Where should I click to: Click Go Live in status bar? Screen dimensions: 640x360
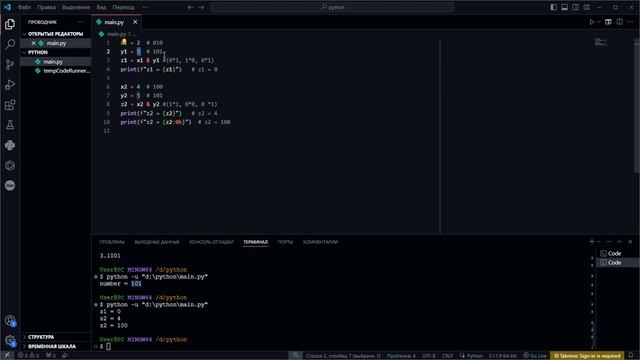(x=535, y=356)
